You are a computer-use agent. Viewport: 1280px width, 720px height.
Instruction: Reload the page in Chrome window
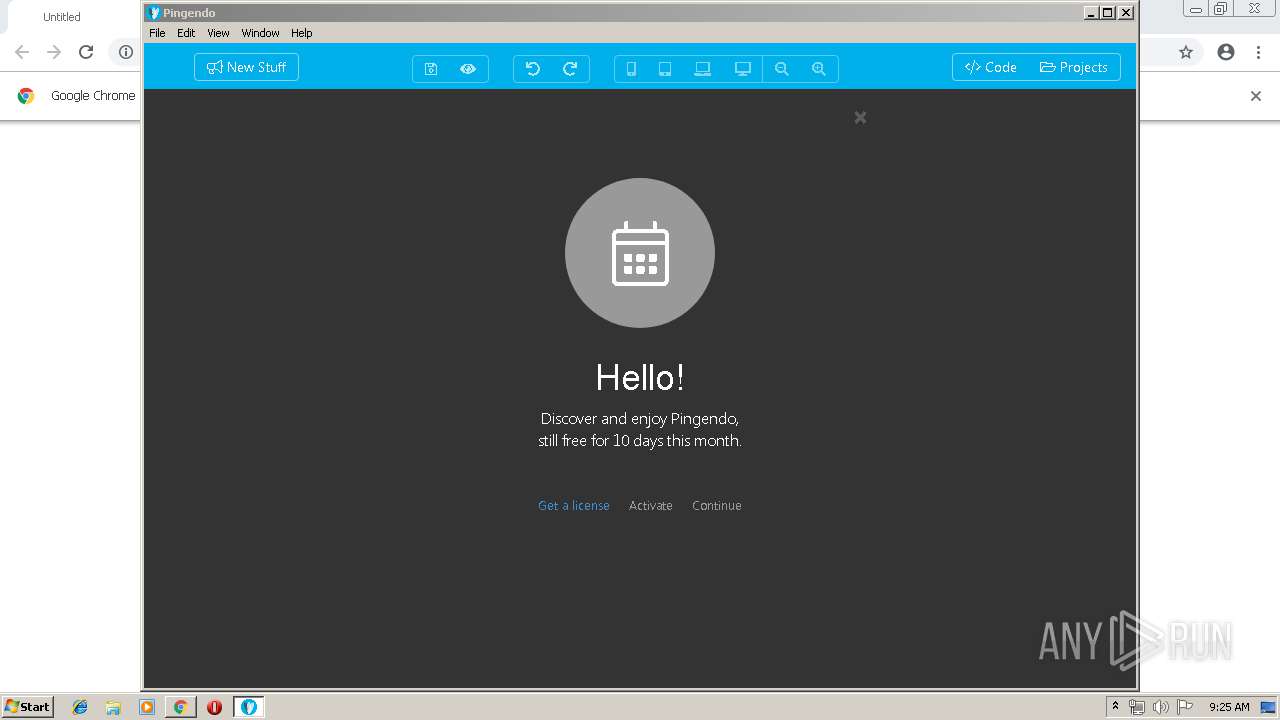click(x=86, y=52)
